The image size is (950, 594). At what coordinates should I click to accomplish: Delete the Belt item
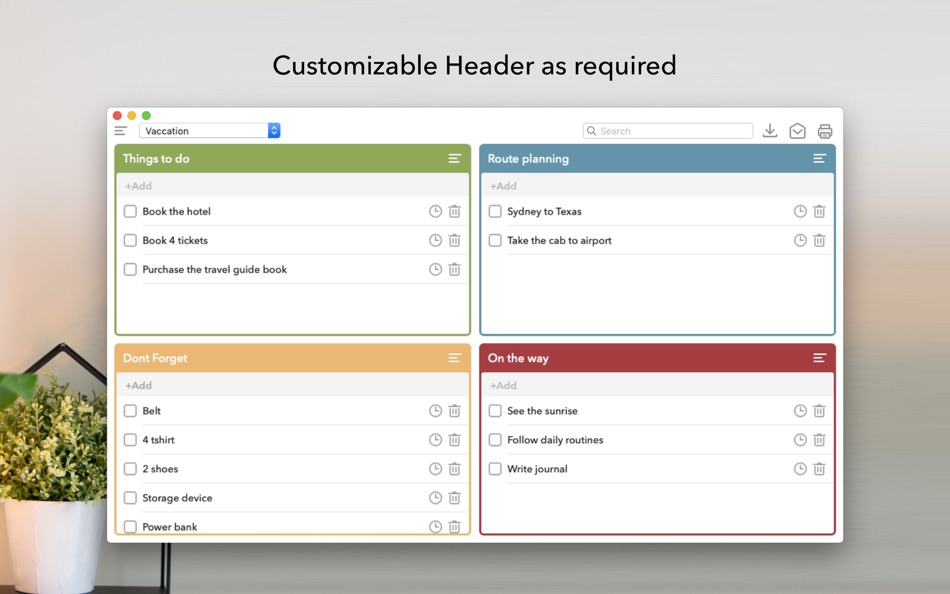(x=454, y=411)
